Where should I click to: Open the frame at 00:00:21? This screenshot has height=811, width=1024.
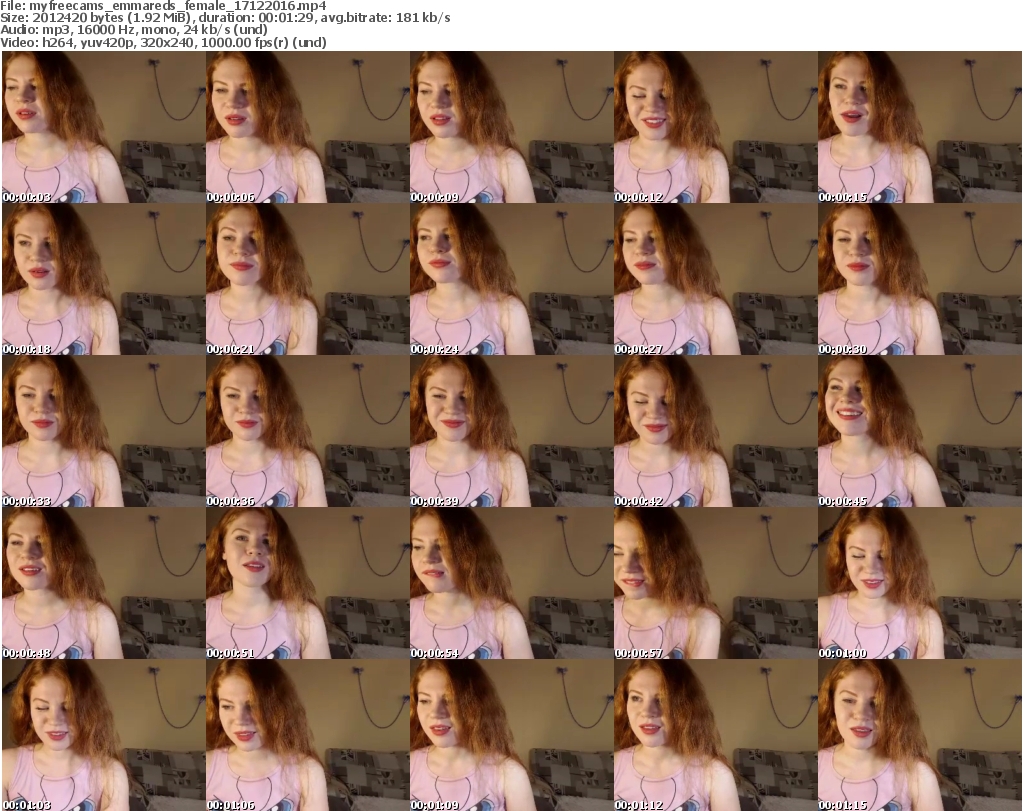[308, 279]
